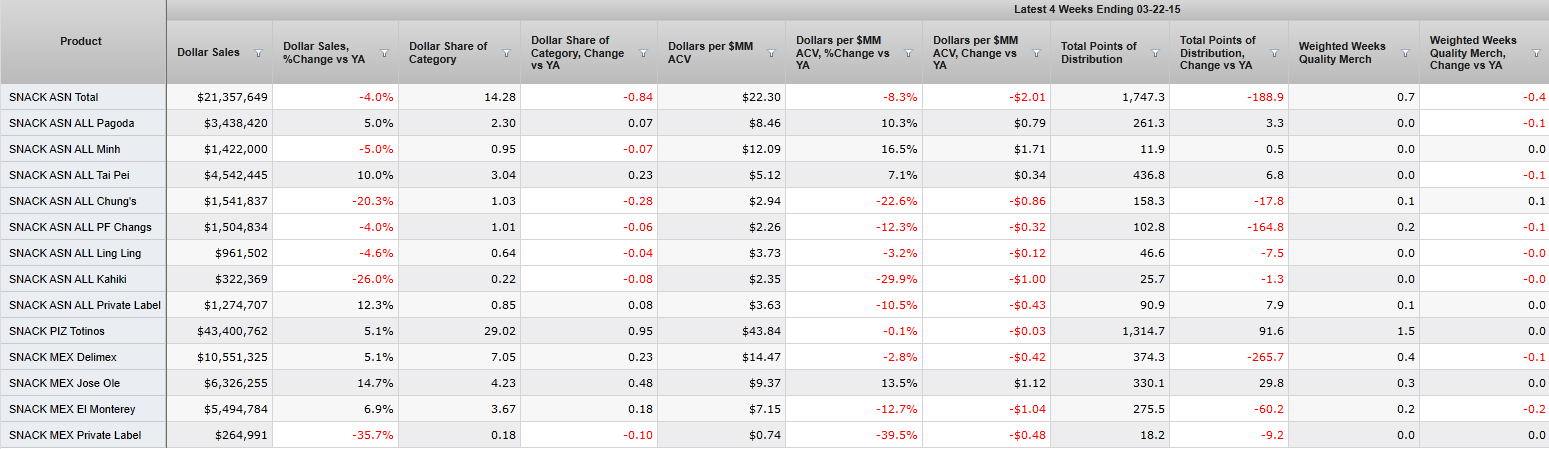Click filter icon for Dollars per $MM ACV, %Change

click(908, 53)
